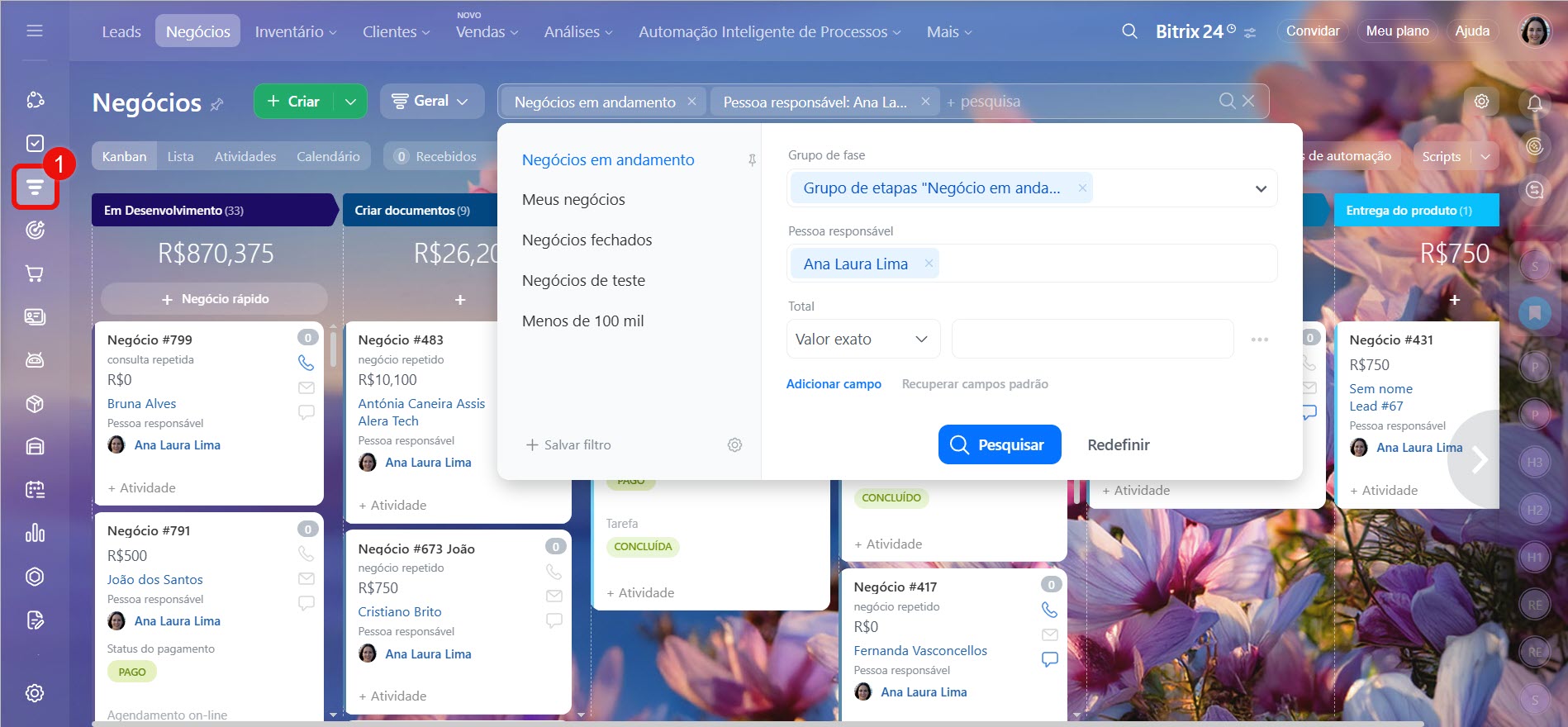Click the Pesquisar button
This screenshot has width=1568, height=727.
point(999,444)
